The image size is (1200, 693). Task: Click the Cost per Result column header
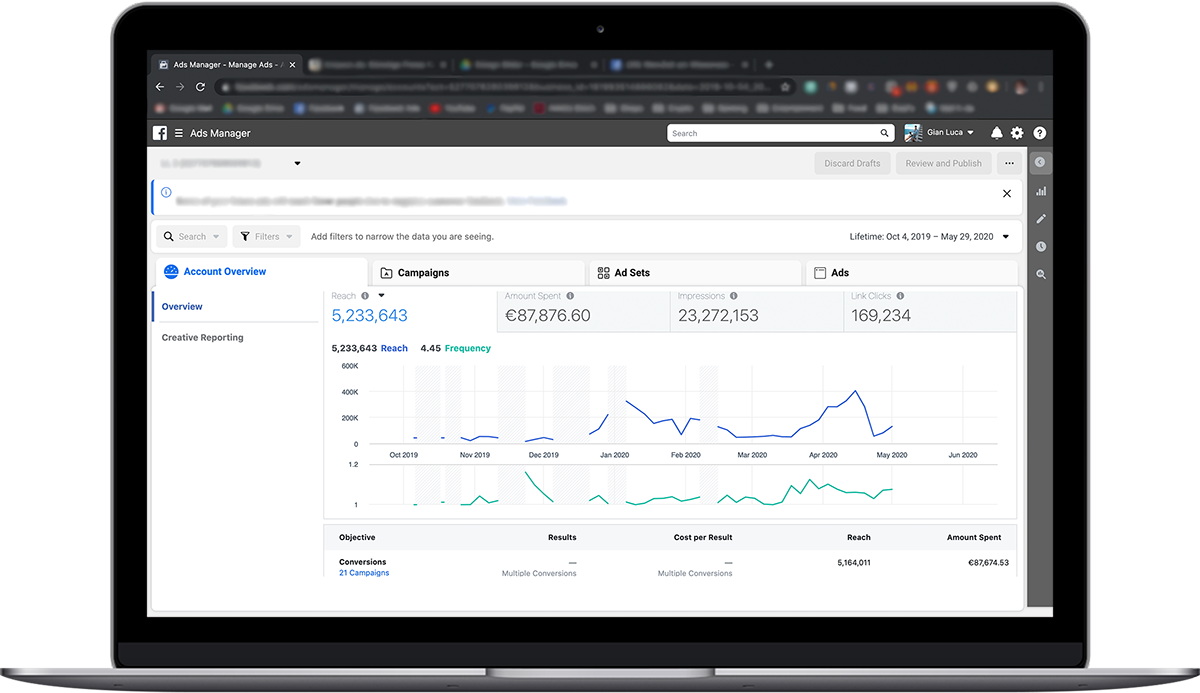click(703, 538)
